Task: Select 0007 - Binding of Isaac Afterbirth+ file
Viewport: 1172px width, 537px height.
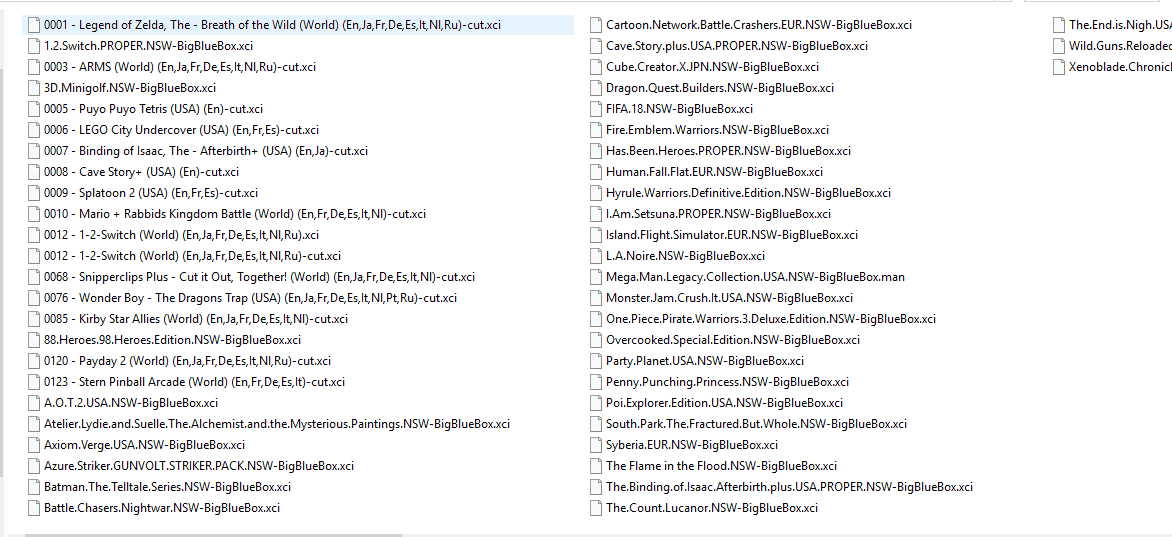Action: point(206,150)
